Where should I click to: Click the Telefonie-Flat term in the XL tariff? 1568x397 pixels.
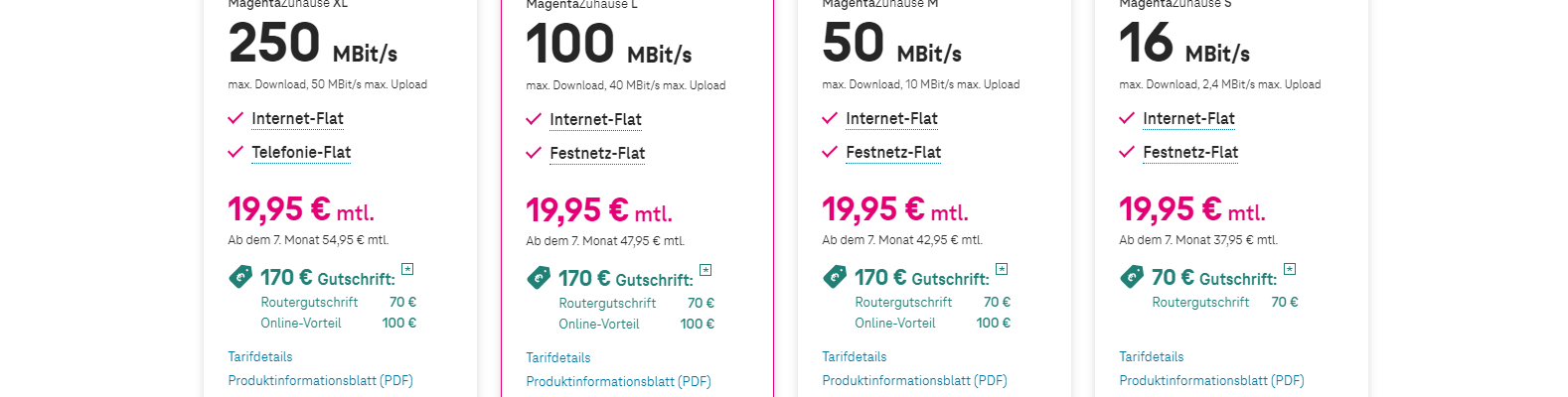[301, 152]
